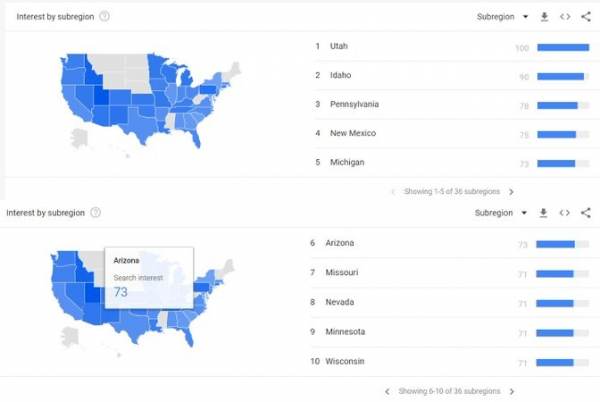Click help icon beside lower Interest by subregion

[96, 213]
